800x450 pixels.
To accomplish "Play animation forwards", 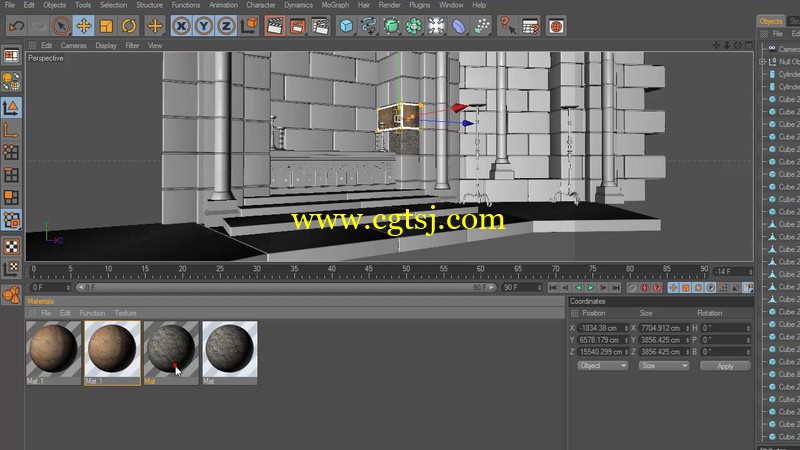I will 591,288.
